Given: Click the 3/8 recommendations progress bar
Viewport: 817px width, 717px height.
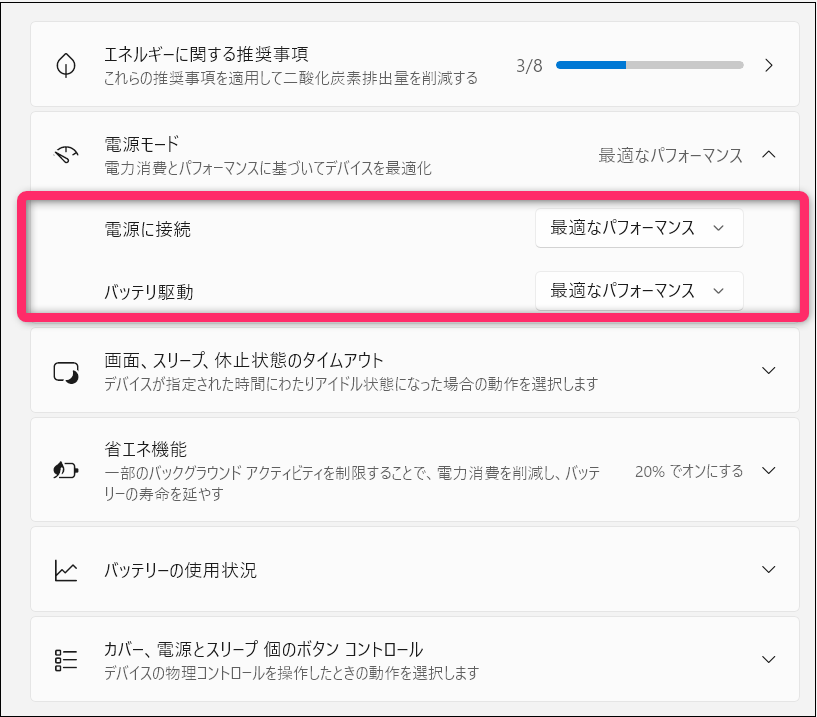Looking at the screenshot, I should pos(649,65).
